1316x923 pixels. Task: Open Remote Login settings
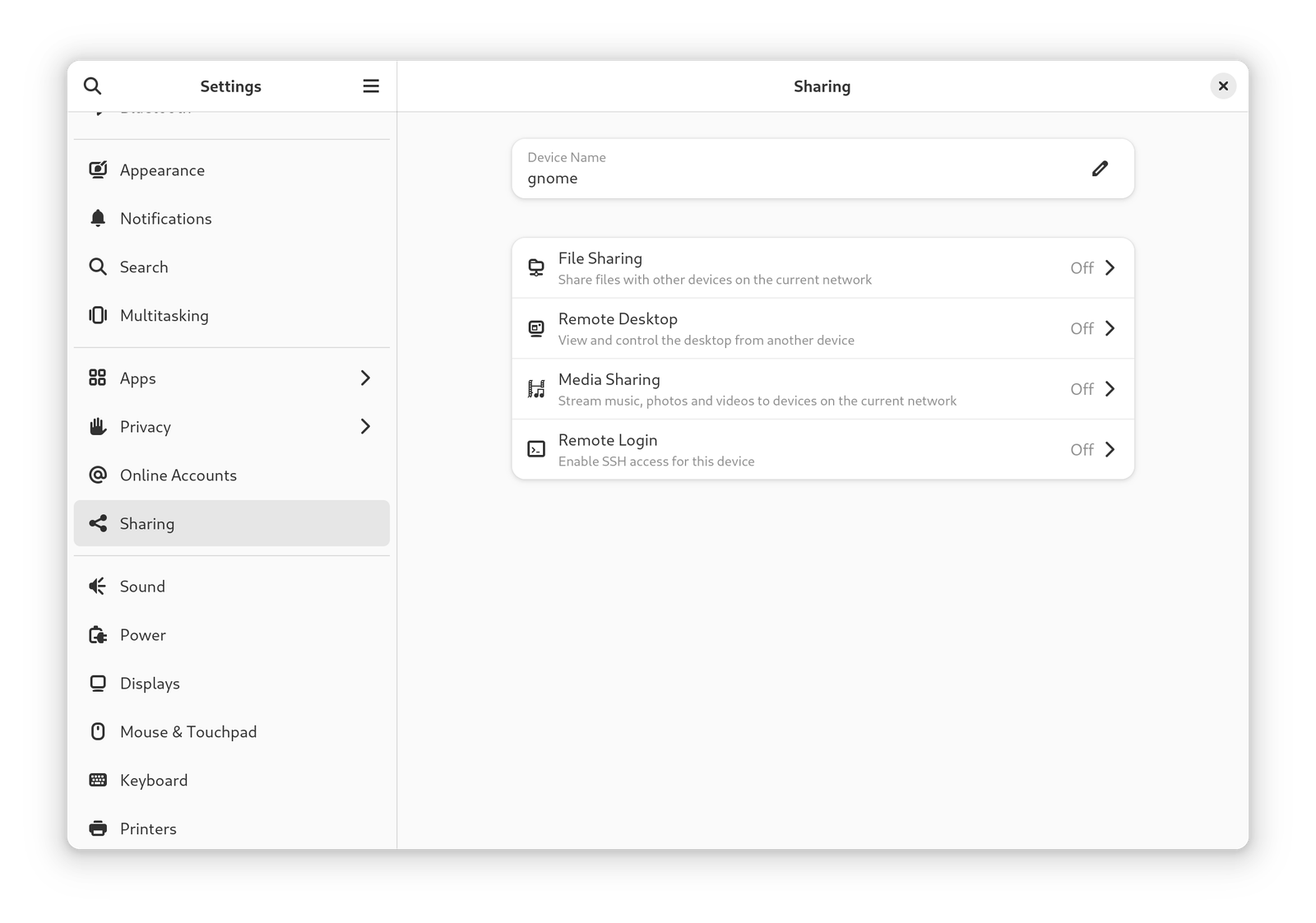click(x=822, y=449)
